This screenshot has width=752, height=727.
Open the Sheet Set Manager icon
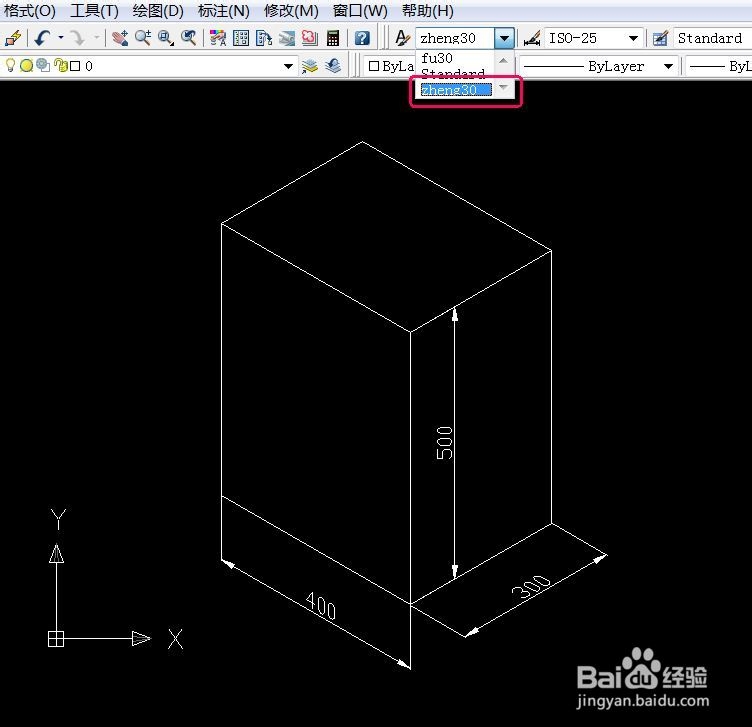point(287,38)
